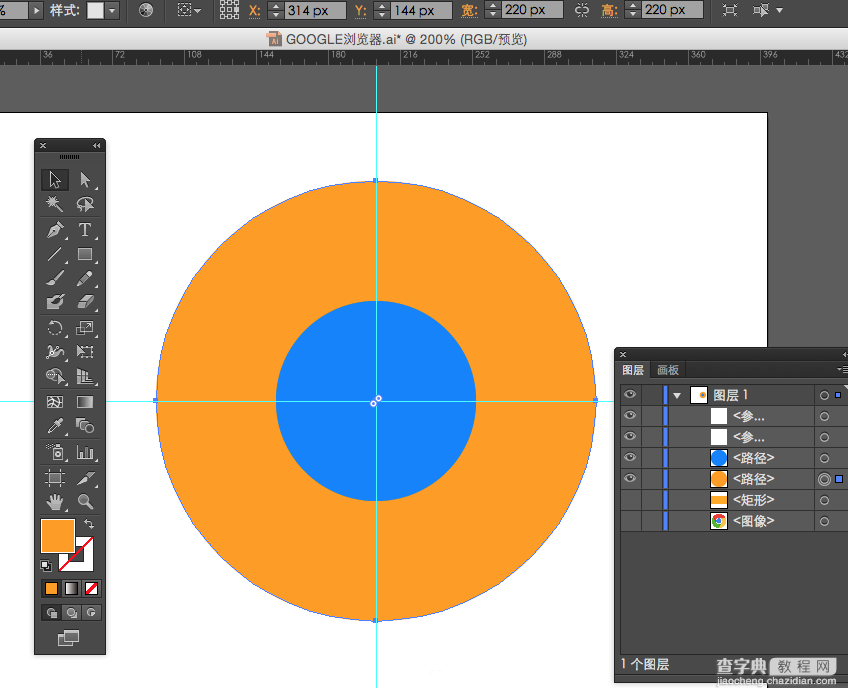
Task: Target the blue <路径> via its circle
Action: tap(824, 459)
